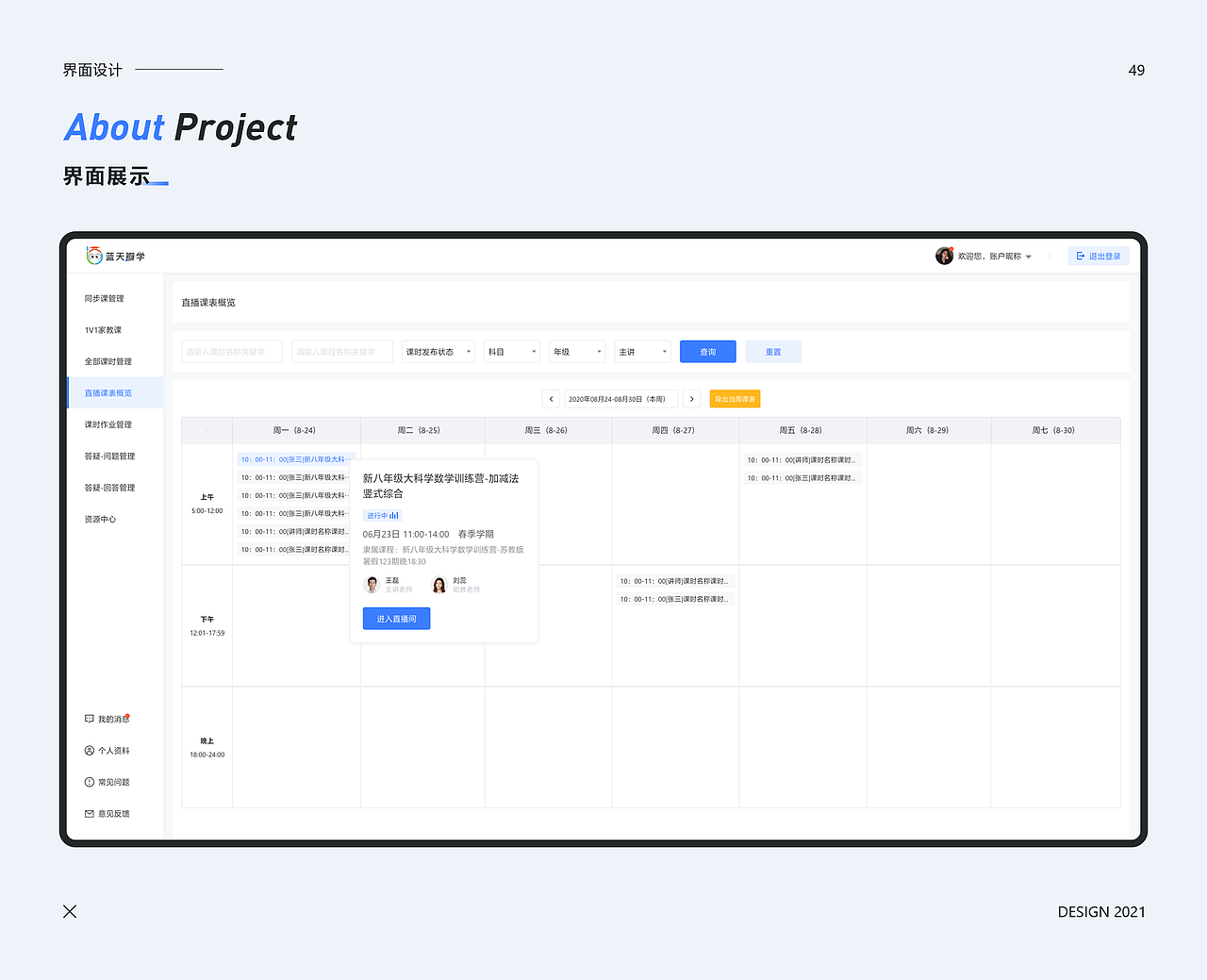
Task: Select first Friday 讲师 lesson entry
Action: pos(802,460)
